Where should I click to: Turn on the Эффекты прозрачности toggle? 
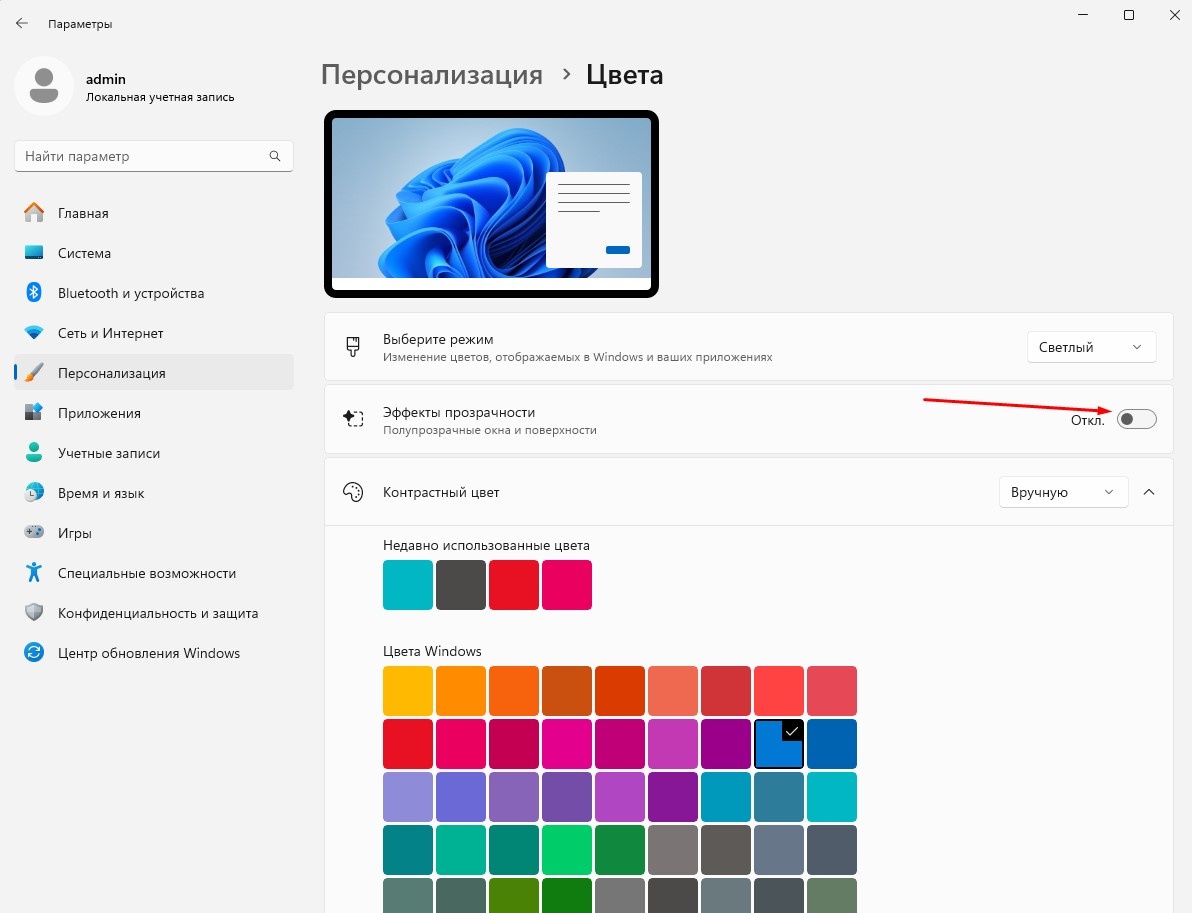(1137, 419)
